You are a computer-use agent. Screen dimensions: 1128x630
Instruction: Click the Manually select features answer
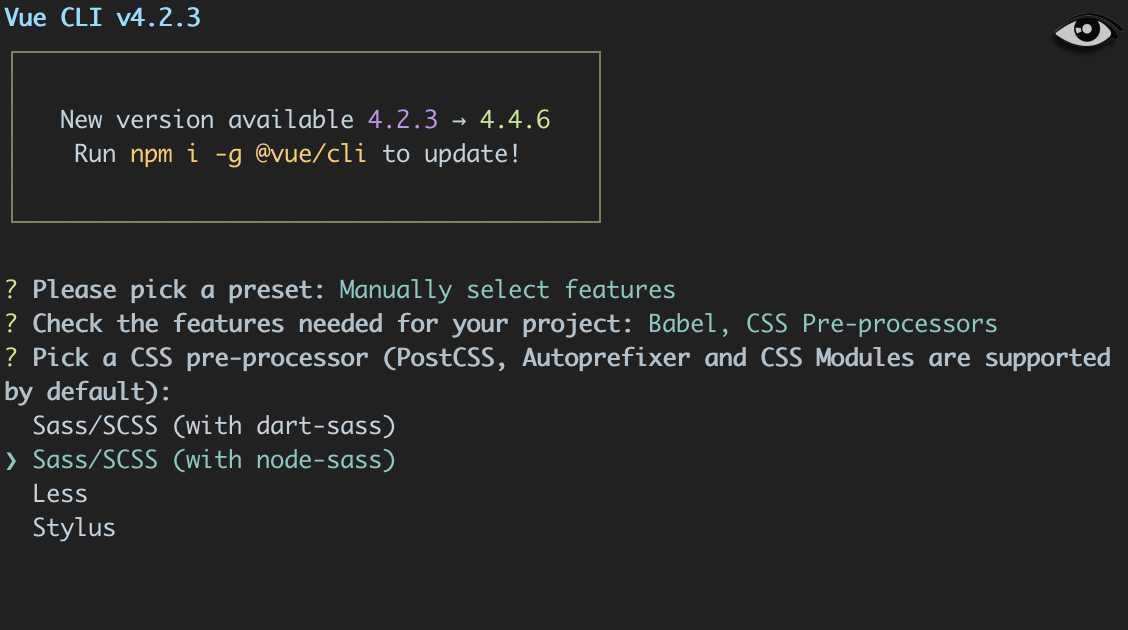(507, 290)
